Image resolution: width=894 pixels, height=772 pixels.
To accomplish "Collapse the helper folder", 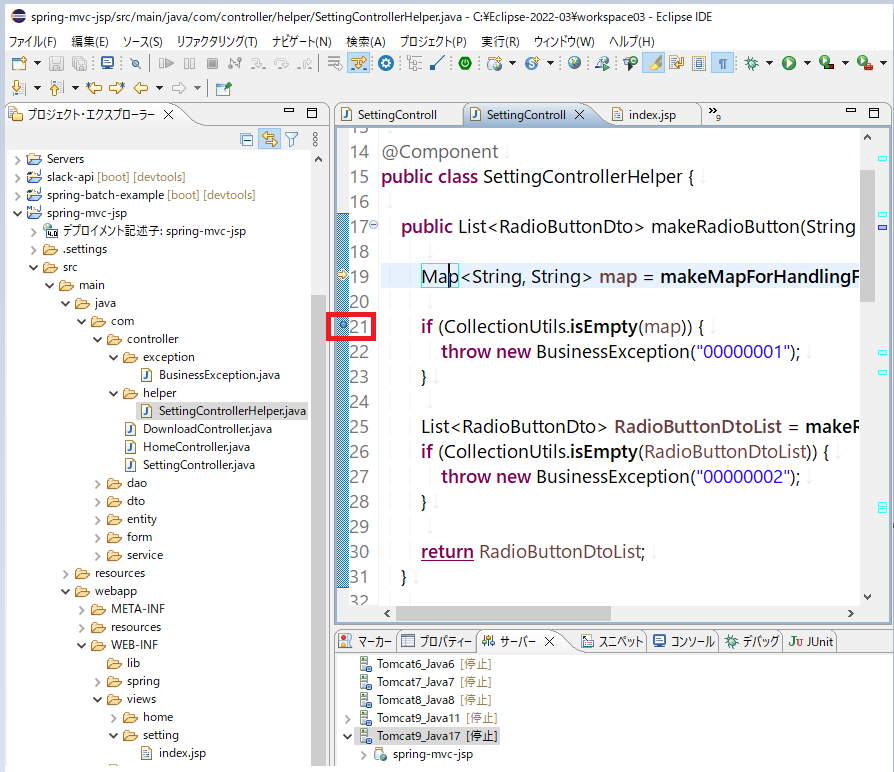I will [x=113, y=393].
